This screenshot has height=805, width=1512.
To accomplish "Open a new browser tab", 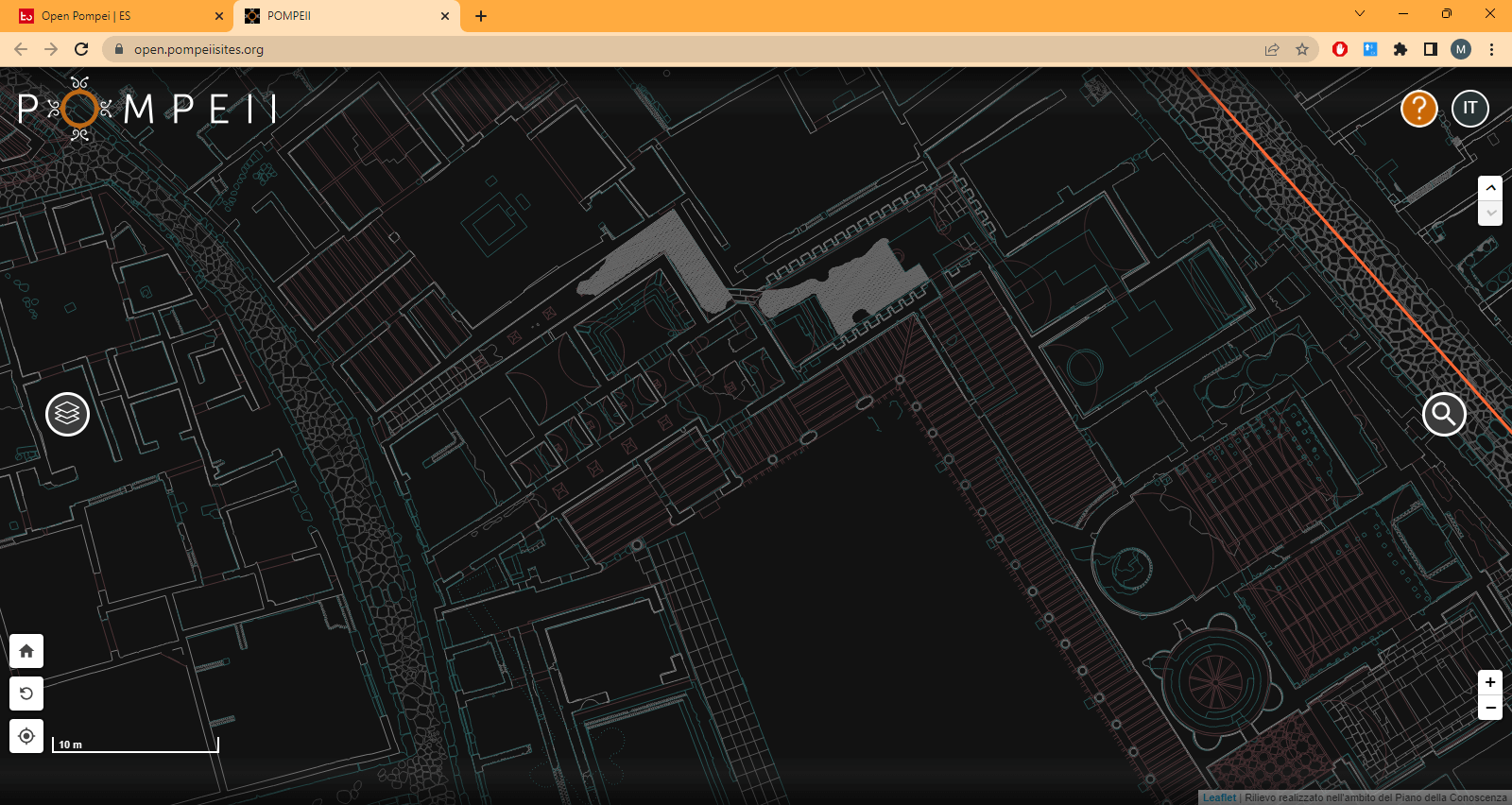I will [x=481, y=16].
